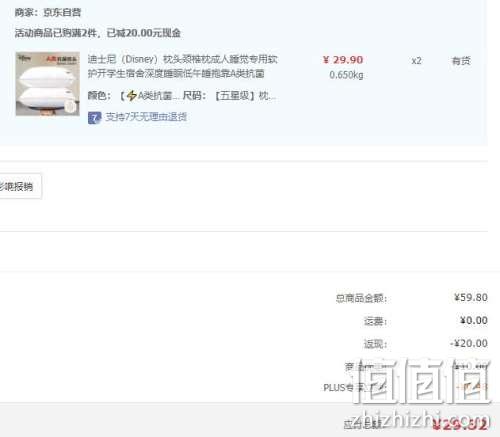The image size is (500, 437).
Task: Click the x2 quantity indicator
Action: [416, 61]
